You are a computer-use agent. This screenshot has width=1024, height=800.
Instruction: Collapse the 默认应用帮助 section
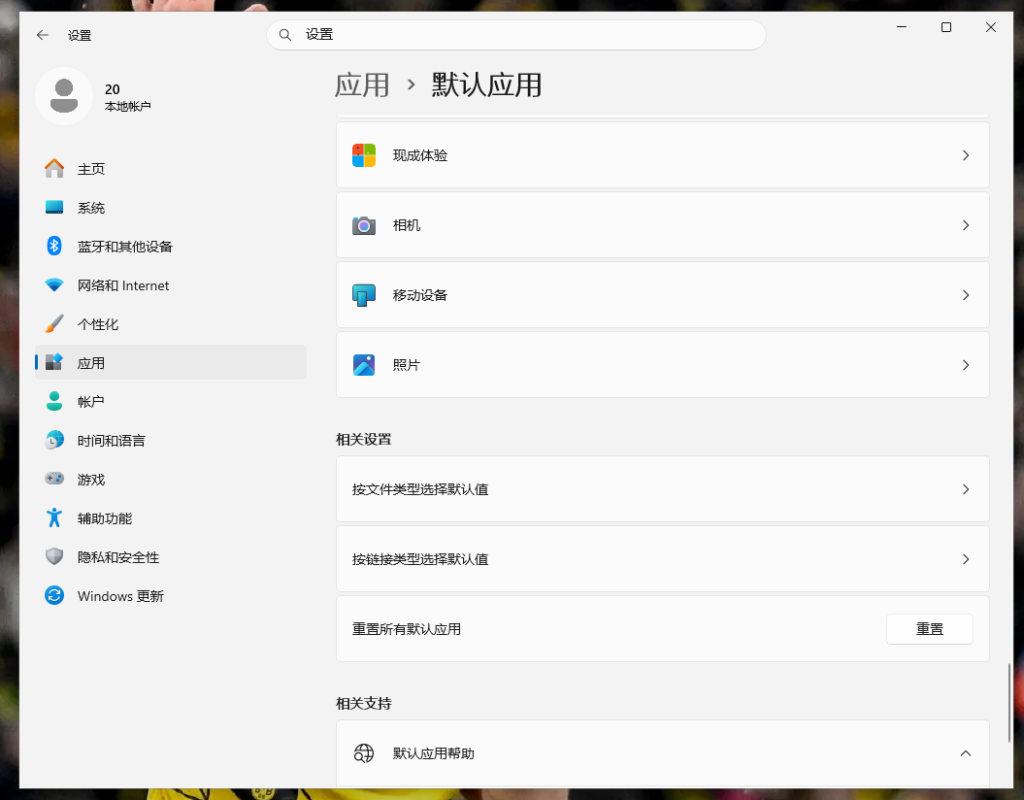pos(966,753)
